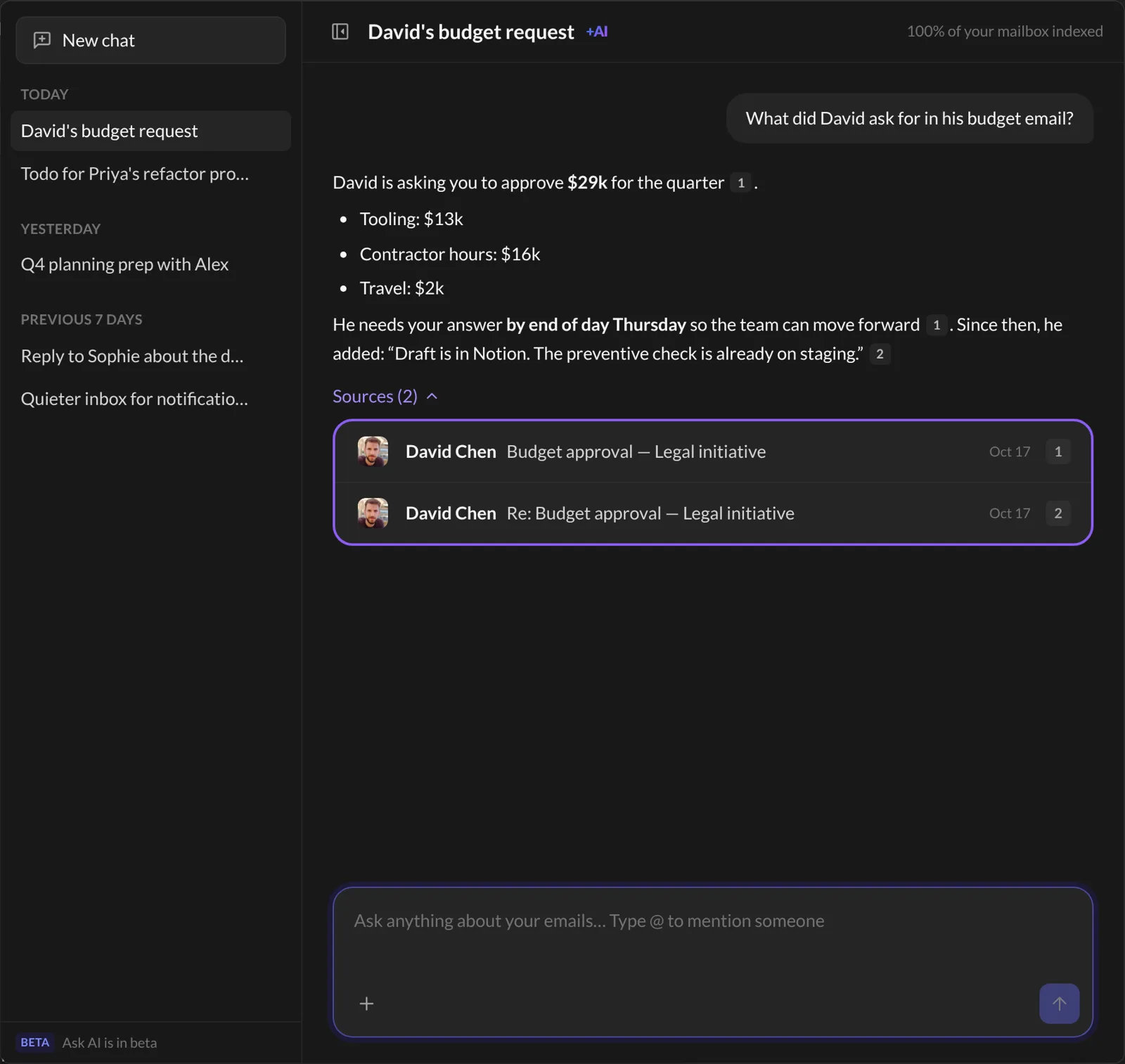1125x1064 pixels.
Task: Open Quieter inbox for notifications chat
Action: pyautogui.click(x=150, y=399)
